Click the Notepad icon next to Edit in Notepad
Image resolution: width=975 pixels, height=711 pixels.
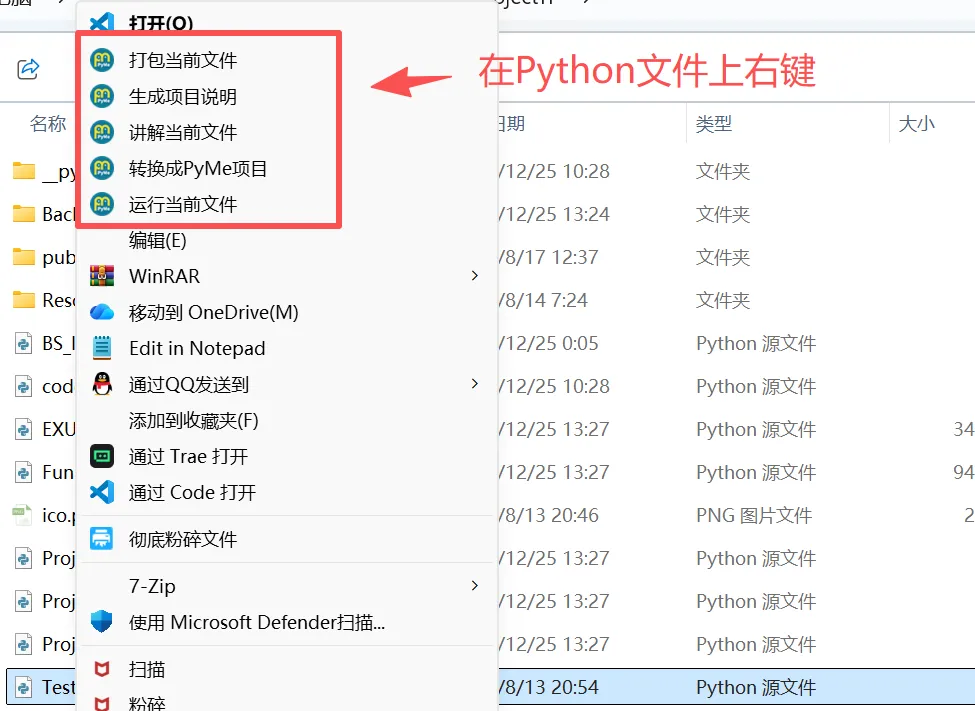point(102,348)
